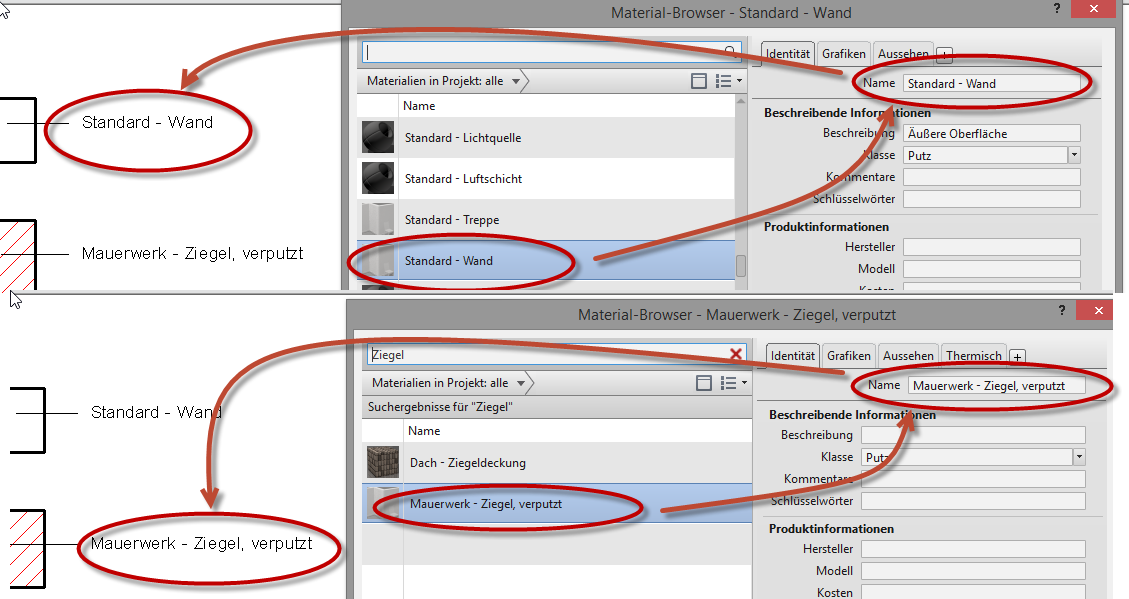This screenshot has height=599, width=1129.
Task: Close the Material-Browser - Standard - Wand window
Action: pos(1094,9)
